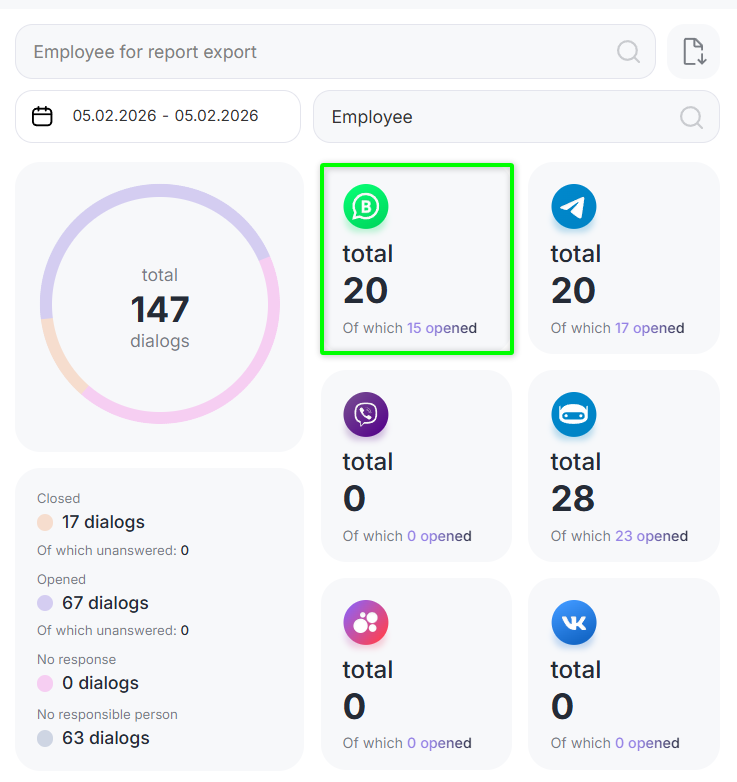Click the calendar icon in date field
This screenshot has width=737, height=782.
(x=42, y=116)
